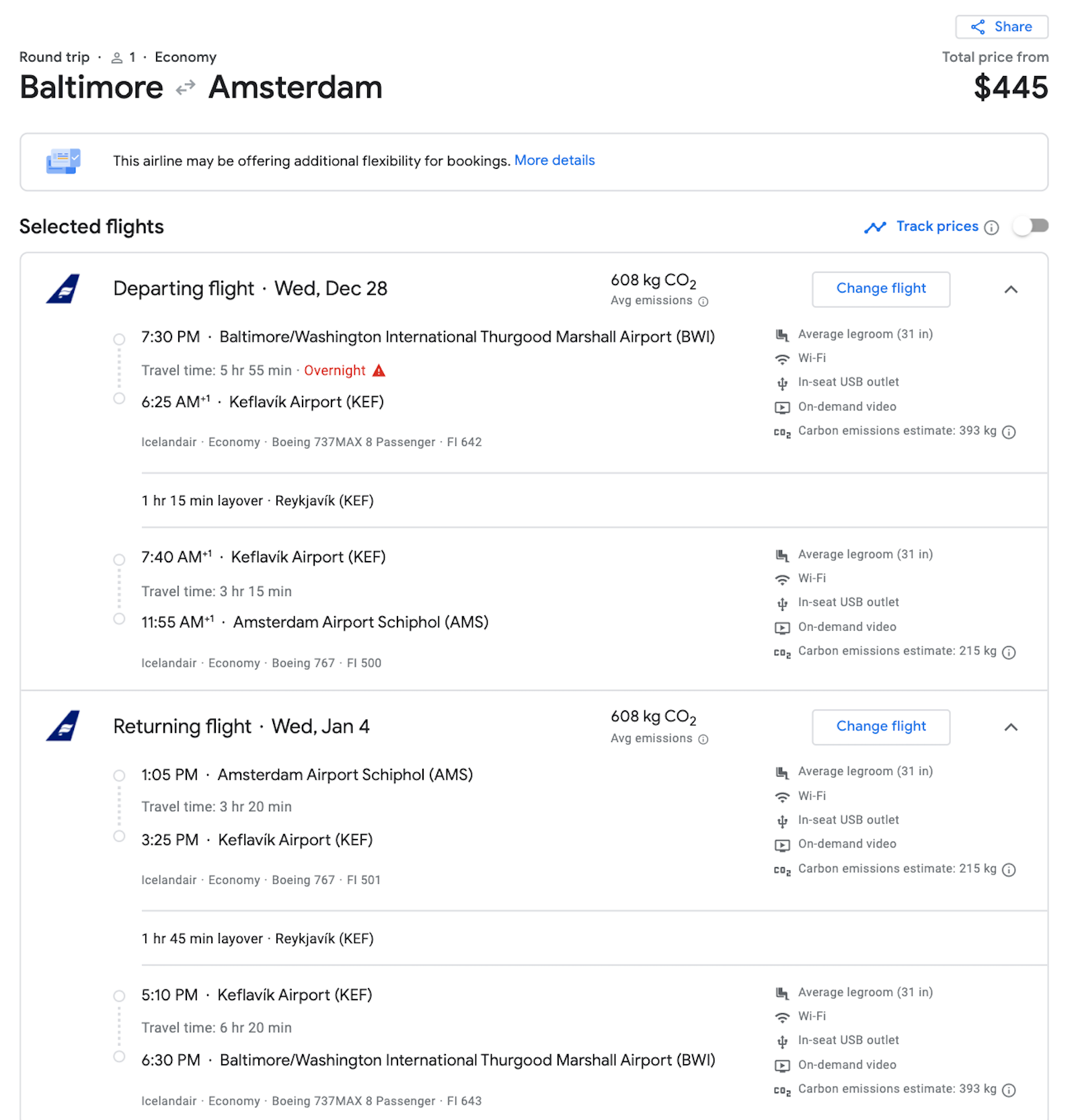Collapse the returning flight details

pos(1011,727)
